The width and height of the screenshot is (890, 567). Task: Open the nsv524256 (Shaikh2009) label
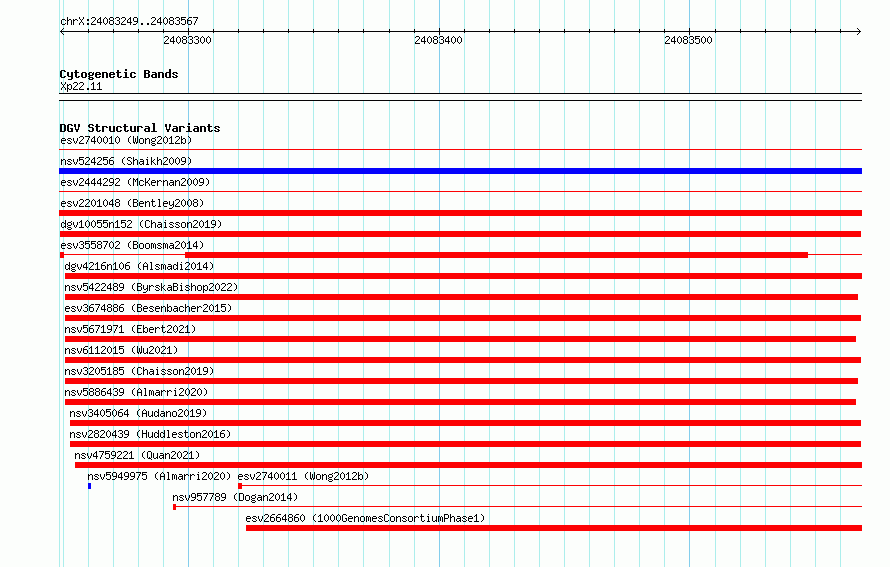pos(126,161)
